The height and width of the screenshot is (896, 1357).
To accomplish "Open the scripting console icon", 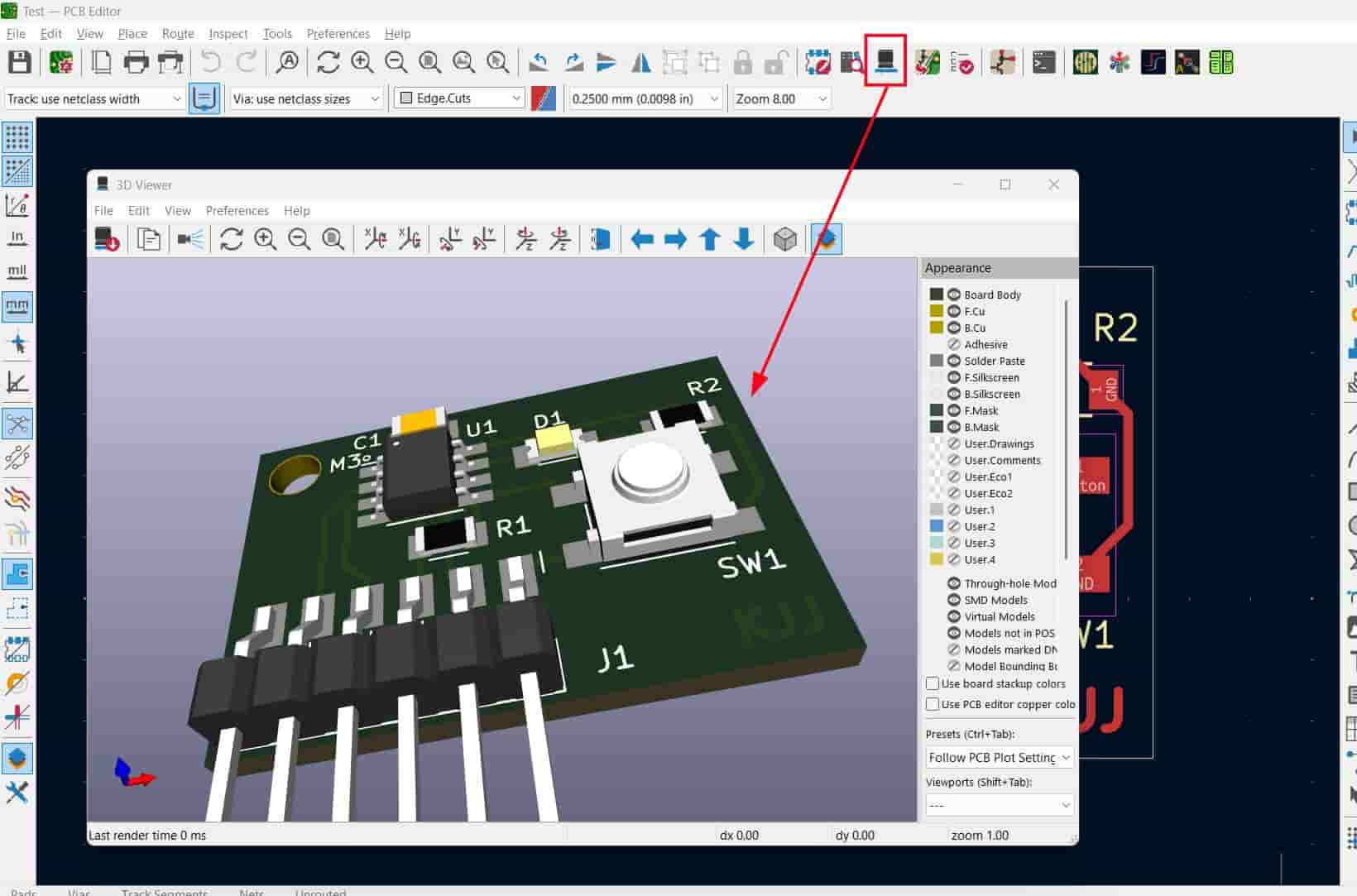I will click(x=1044, y=62).
